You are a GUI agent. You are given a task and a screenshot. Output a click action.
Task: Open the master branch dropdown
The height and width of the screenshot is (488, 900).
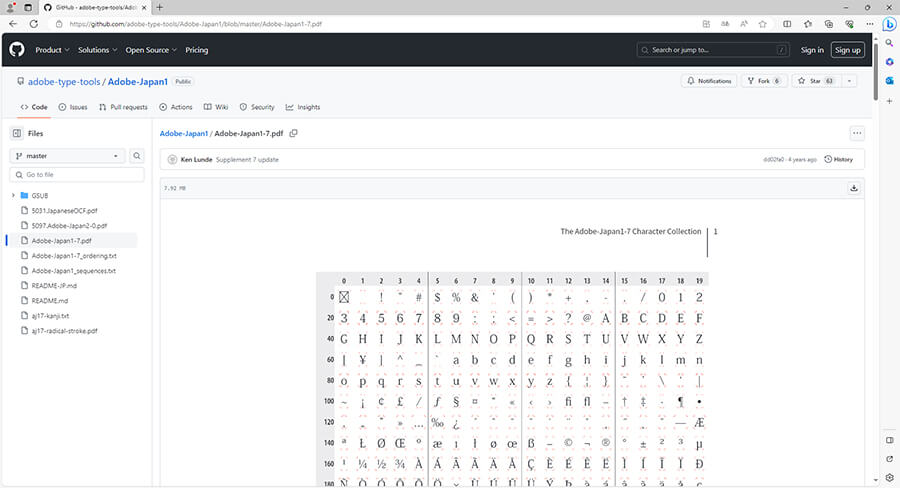67,156
